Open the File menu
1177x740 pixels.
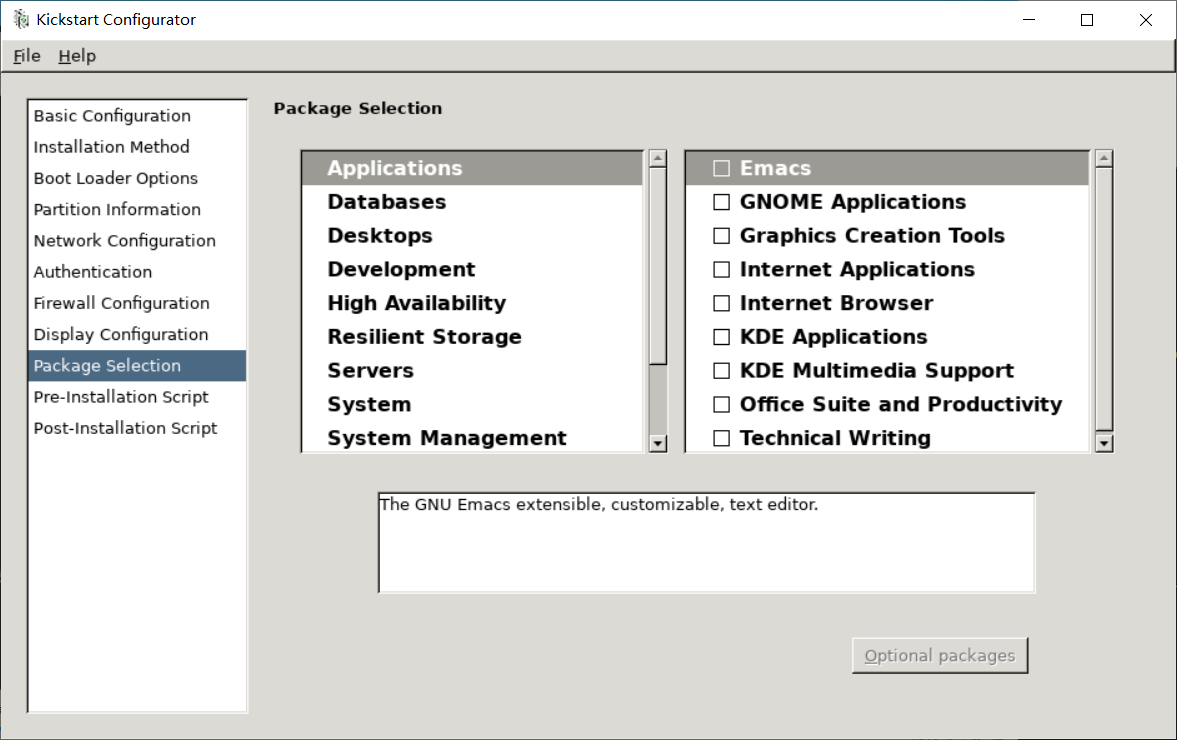pos(27,56)
